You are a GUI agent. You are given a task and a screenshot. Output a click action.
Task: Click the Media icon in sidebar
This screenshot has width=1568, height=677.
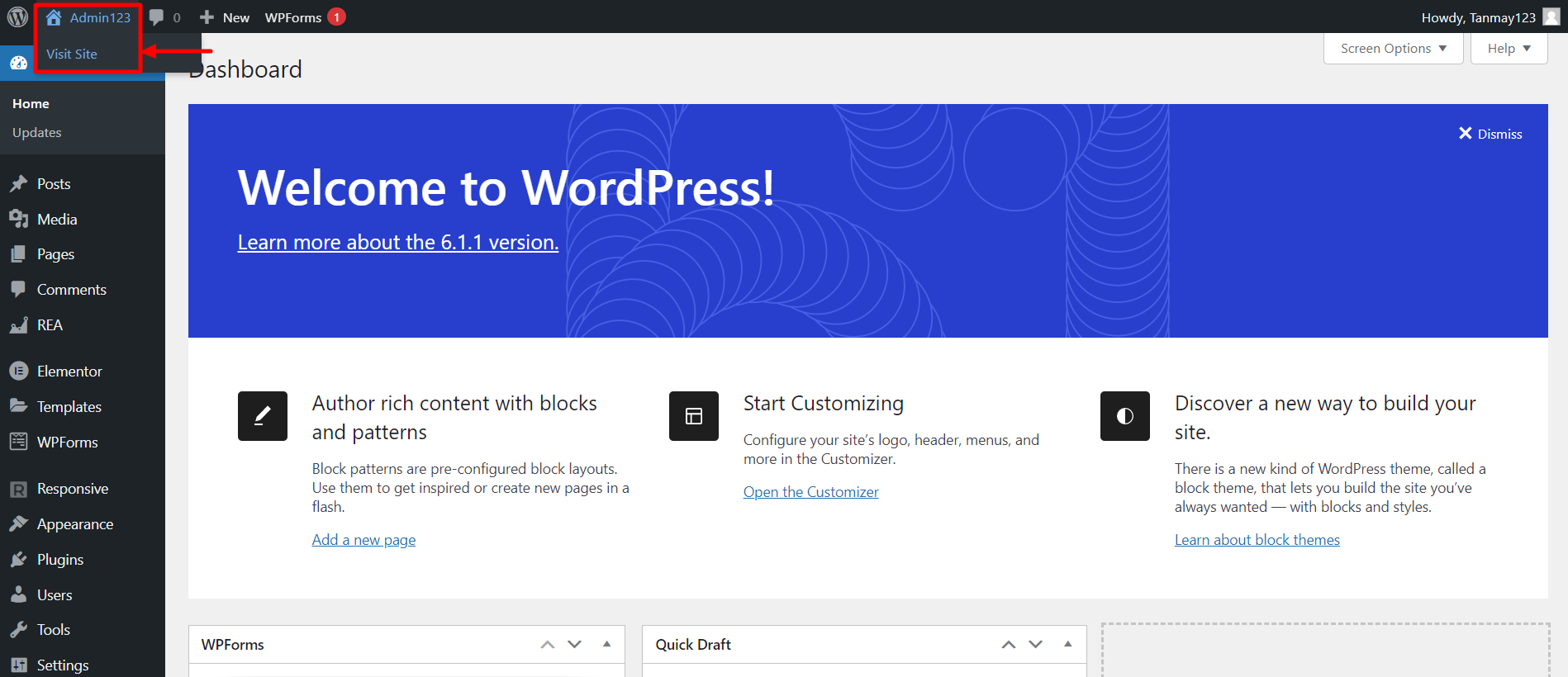coord(18,219)
